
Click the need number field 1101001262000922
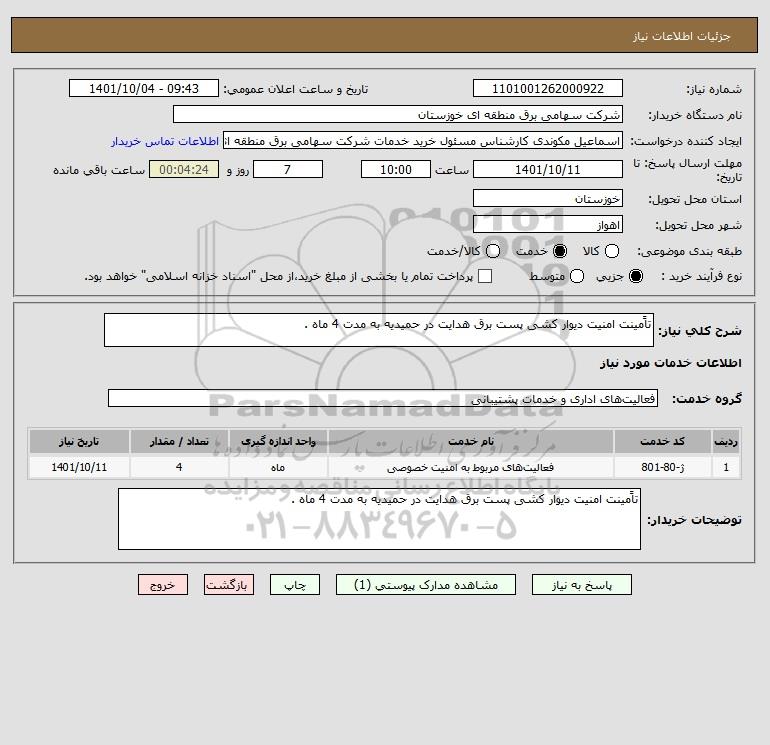coord(548,89)
